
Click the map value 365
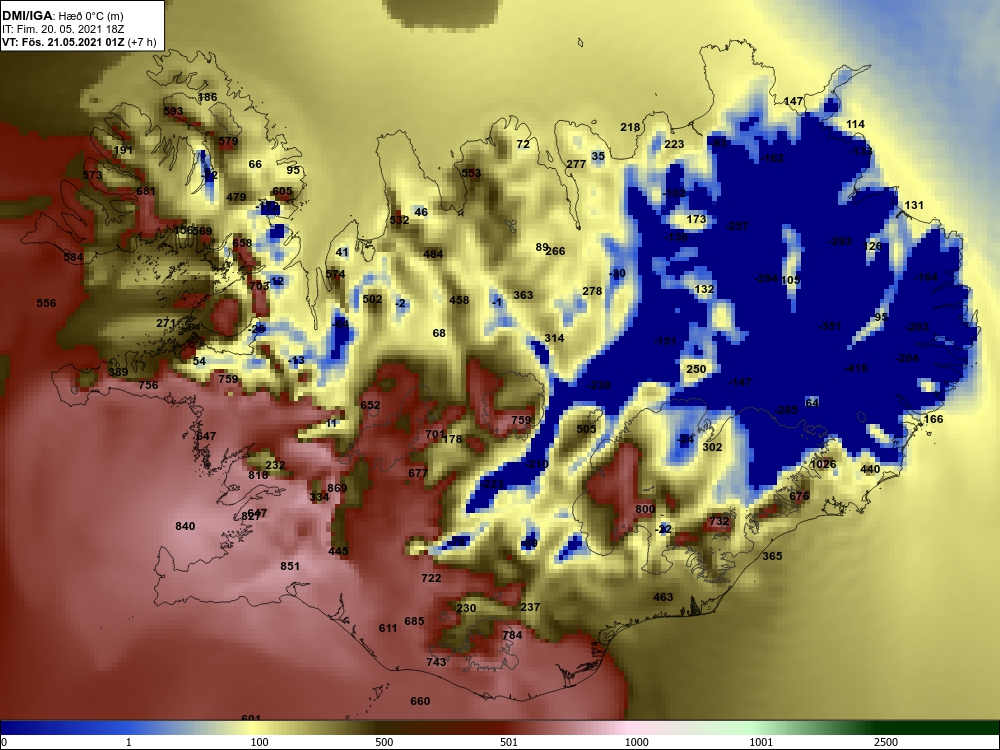coord(772,556)
